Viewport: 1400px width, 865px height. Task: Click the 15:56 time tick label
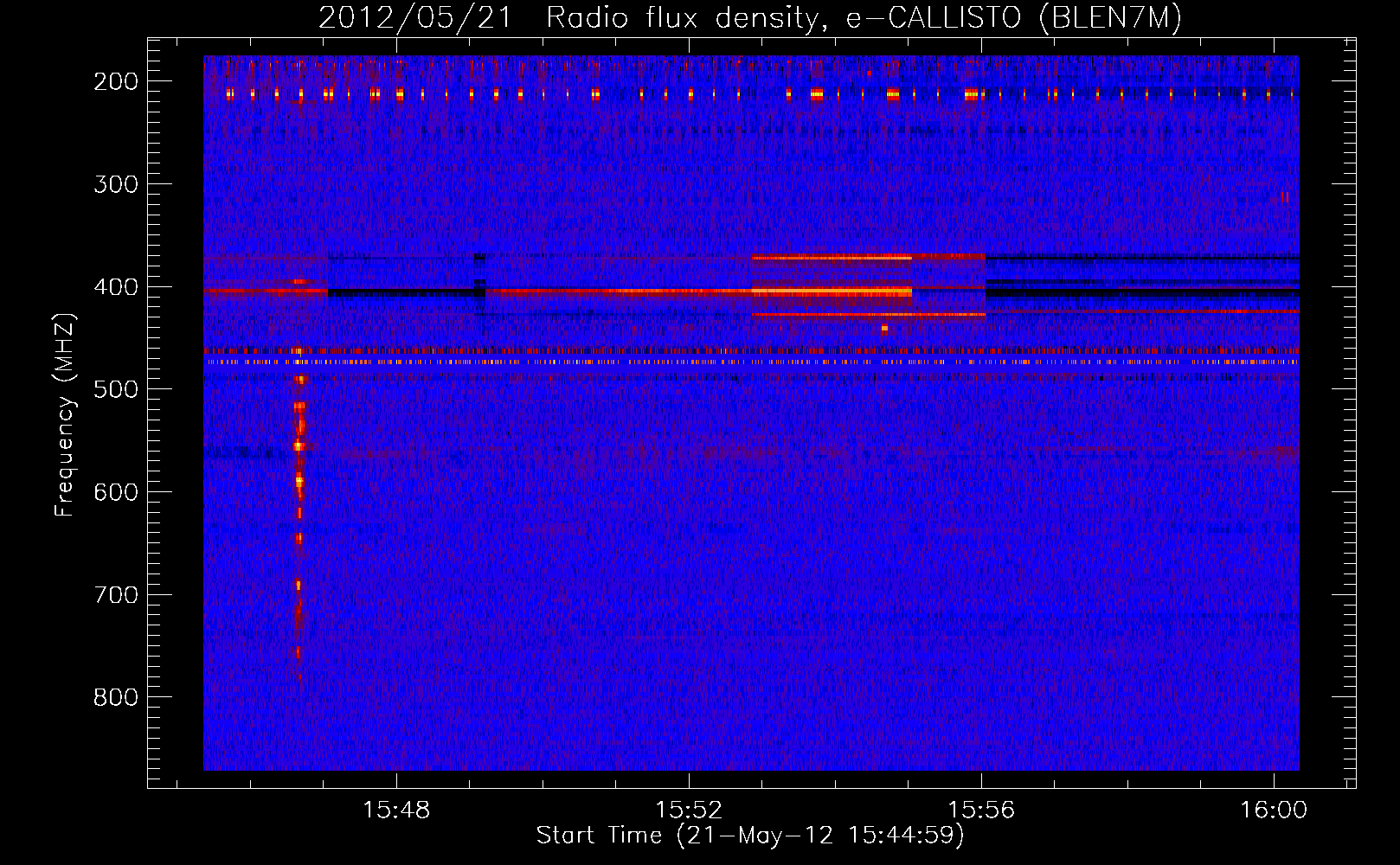click(x=981, y=811)
